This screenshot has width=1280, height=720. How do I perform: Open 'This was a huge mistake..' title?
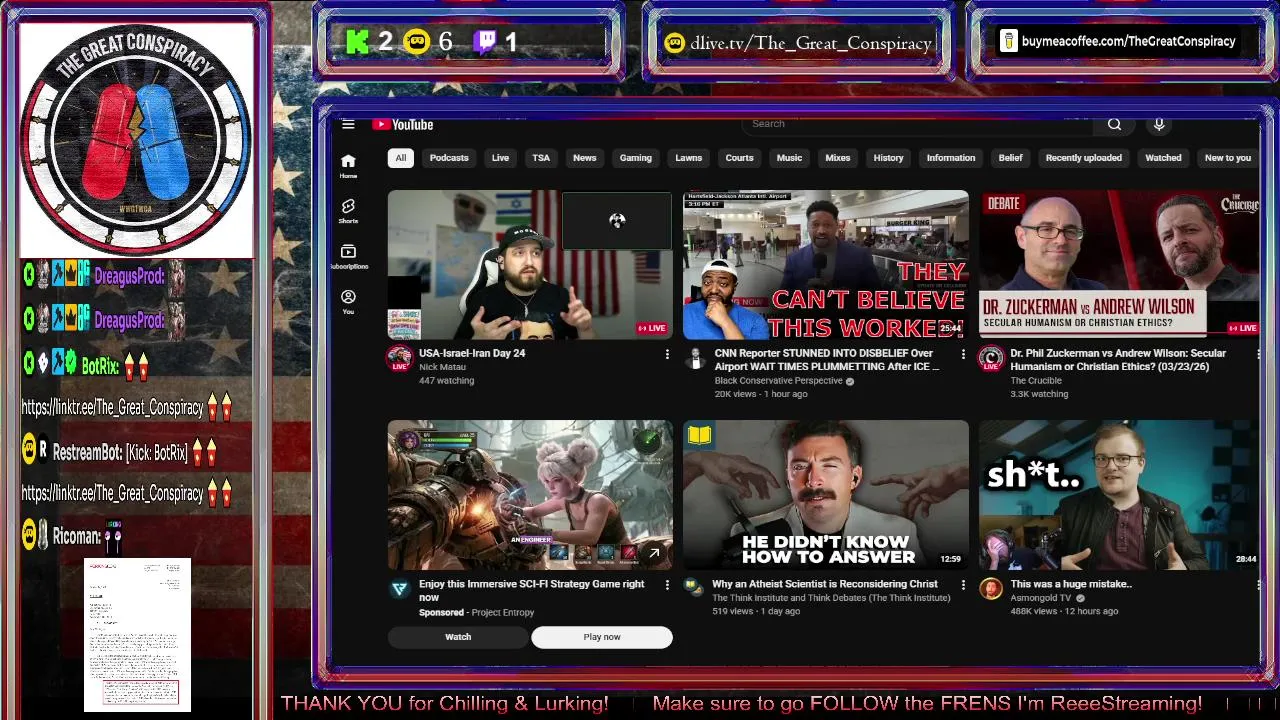click(x=1071, y=584)
